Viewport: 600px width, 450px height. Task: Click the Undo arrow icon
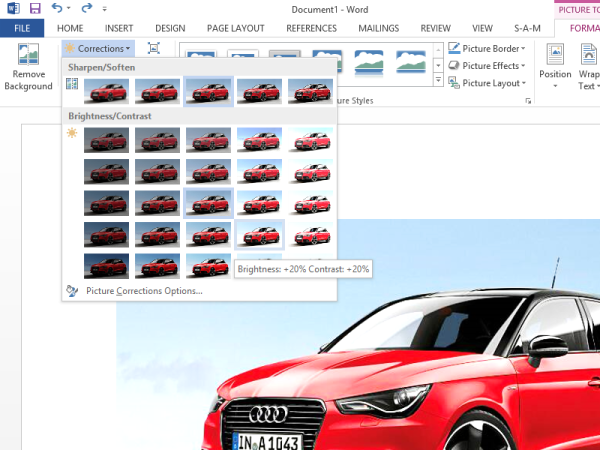pos(59,8)
